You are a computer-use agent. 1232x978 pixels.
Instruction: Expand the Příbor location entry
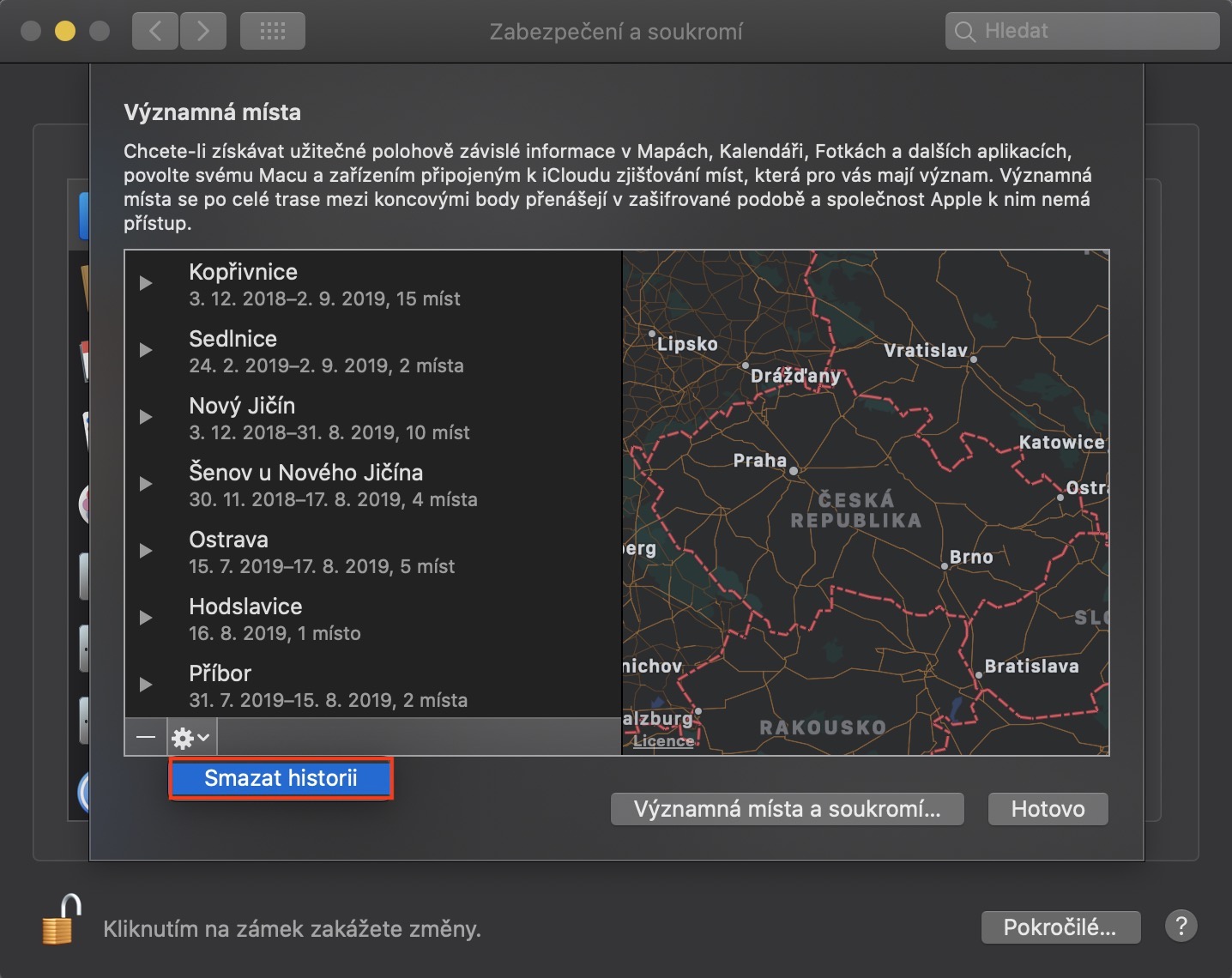(x=146, y=685)
